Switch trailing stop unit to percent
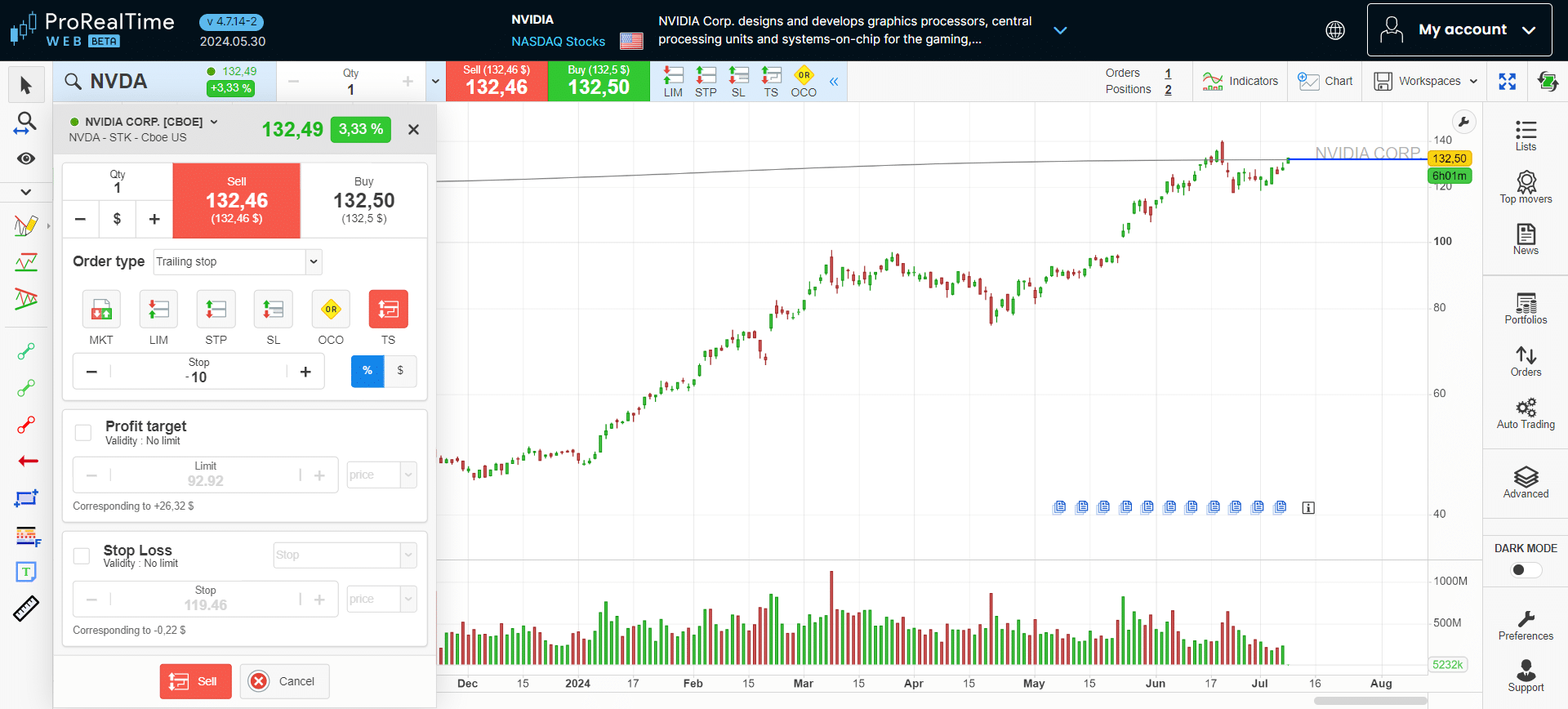The width and height of the screenshot is (1568, 709). tap(367, 371)
